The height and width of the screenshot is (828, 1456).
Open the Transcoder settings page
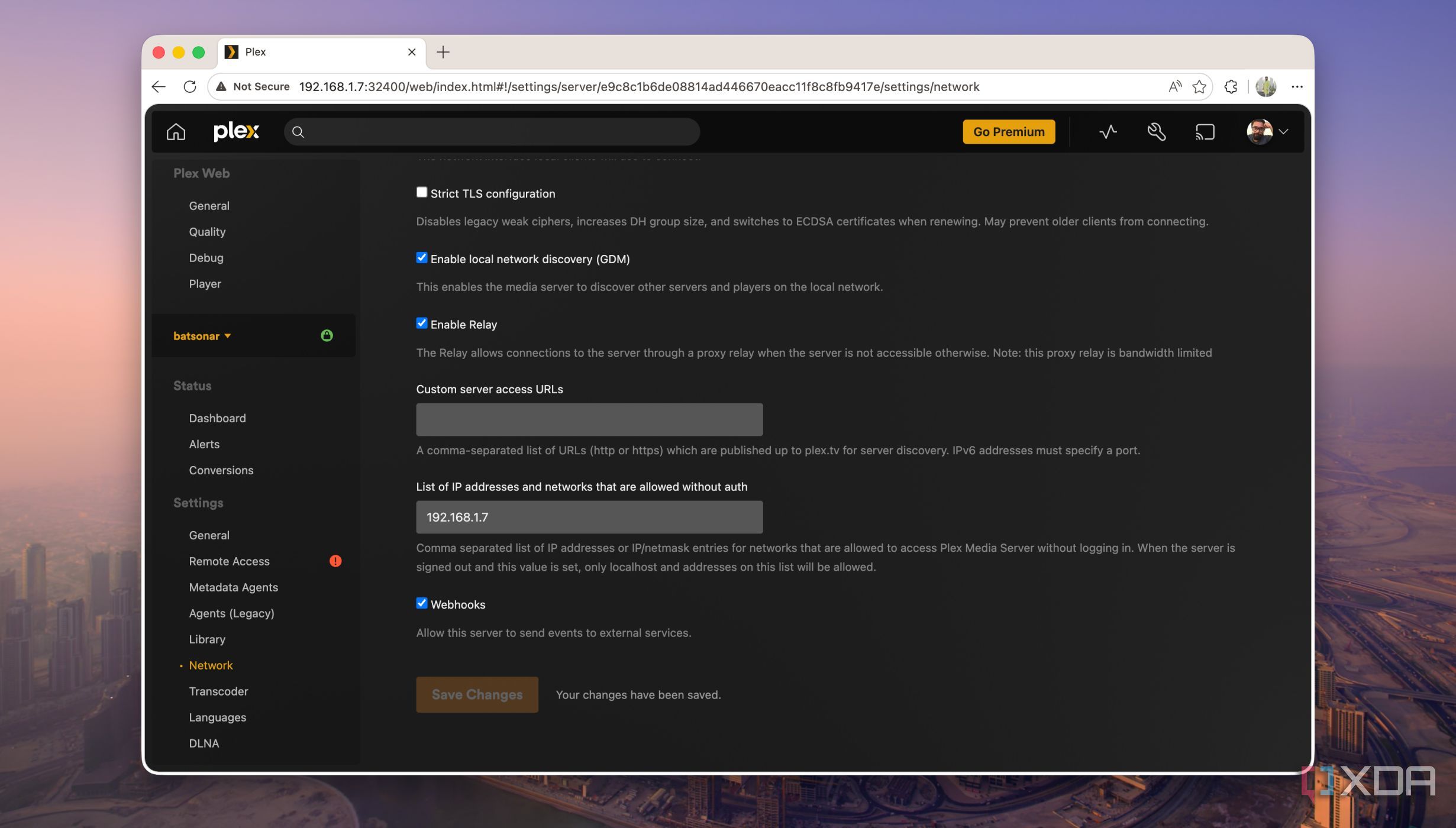[x=218, y=691]
